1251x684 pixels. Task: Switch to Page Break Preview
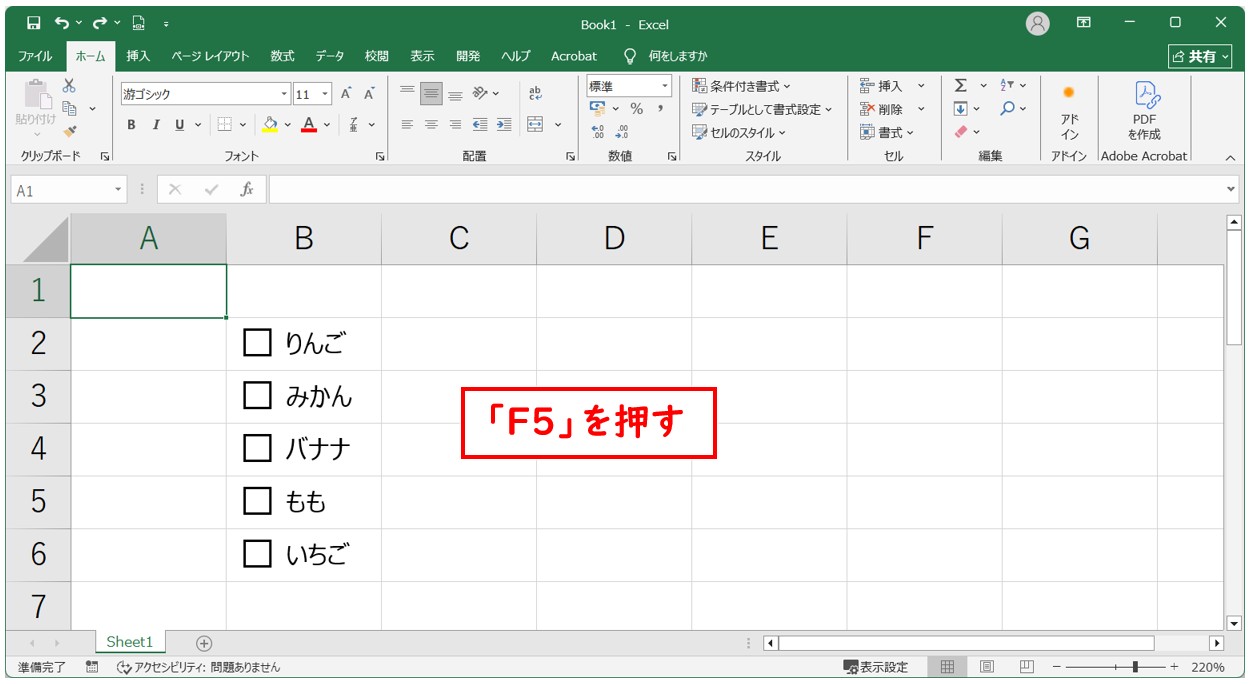(1026, 667)
